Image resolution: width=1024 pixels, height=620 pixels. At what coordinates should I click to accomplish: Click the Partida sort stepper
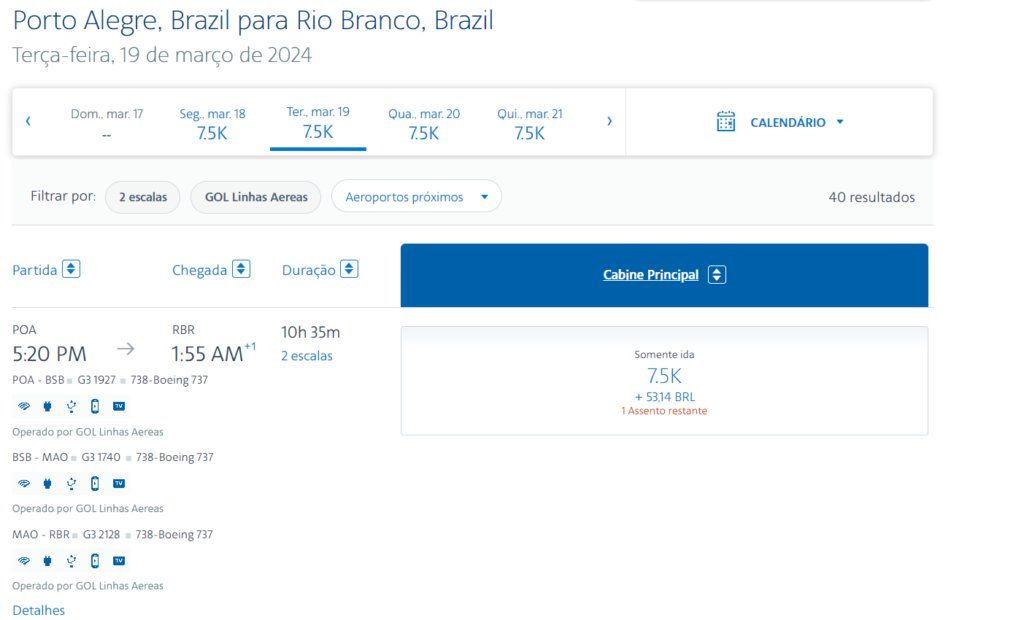coord(71,268)
